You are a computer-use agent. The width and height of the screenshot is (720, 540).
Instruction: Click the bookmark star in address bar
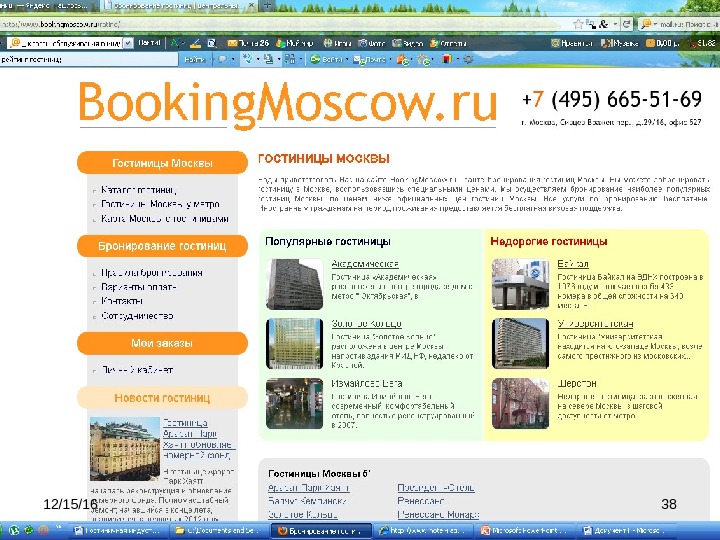pos(579,24)
